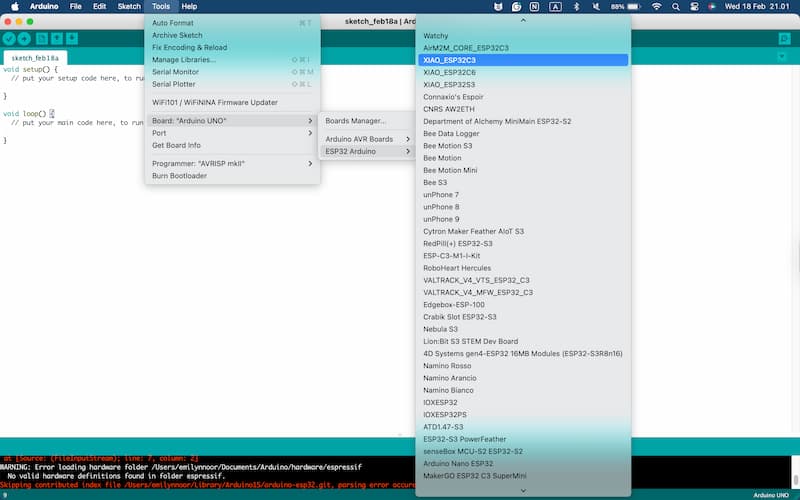The height and width of the screenshot is (500, 800).
Task: Click the muted sound icon in menu bar
Action: 595,7
